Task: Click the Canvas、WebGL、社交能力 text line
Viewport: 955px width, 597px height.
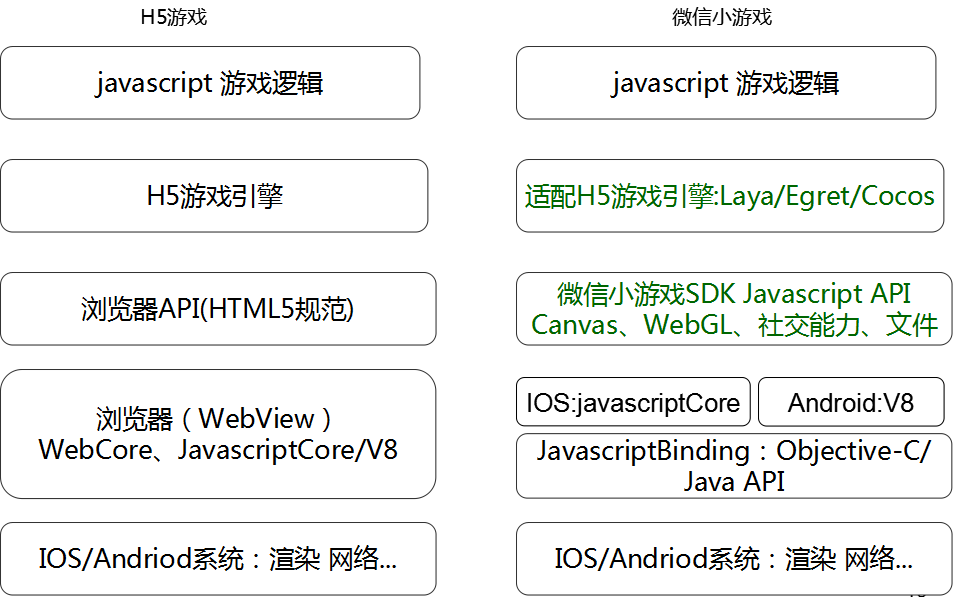Action: coord(734,324)
